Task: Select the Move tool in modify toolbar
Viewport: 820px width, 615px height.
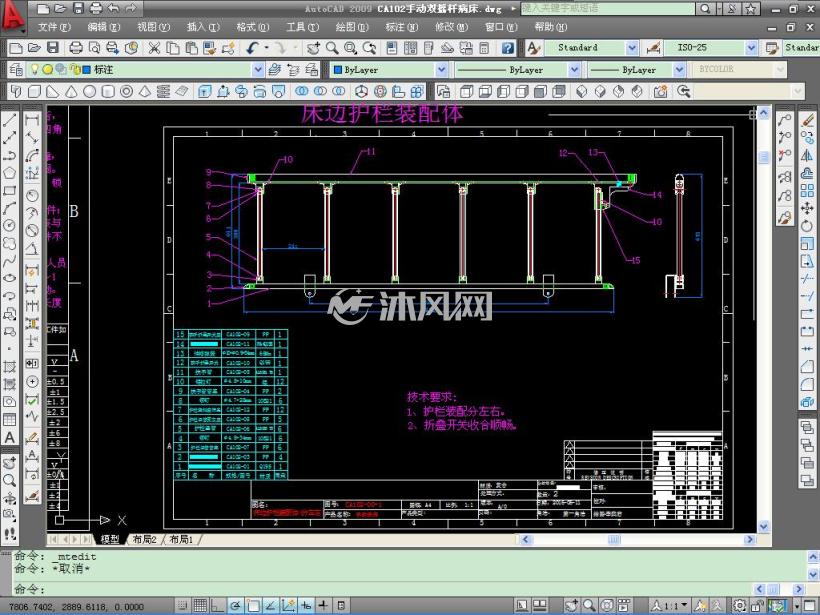Action: [x=807, y=208]
